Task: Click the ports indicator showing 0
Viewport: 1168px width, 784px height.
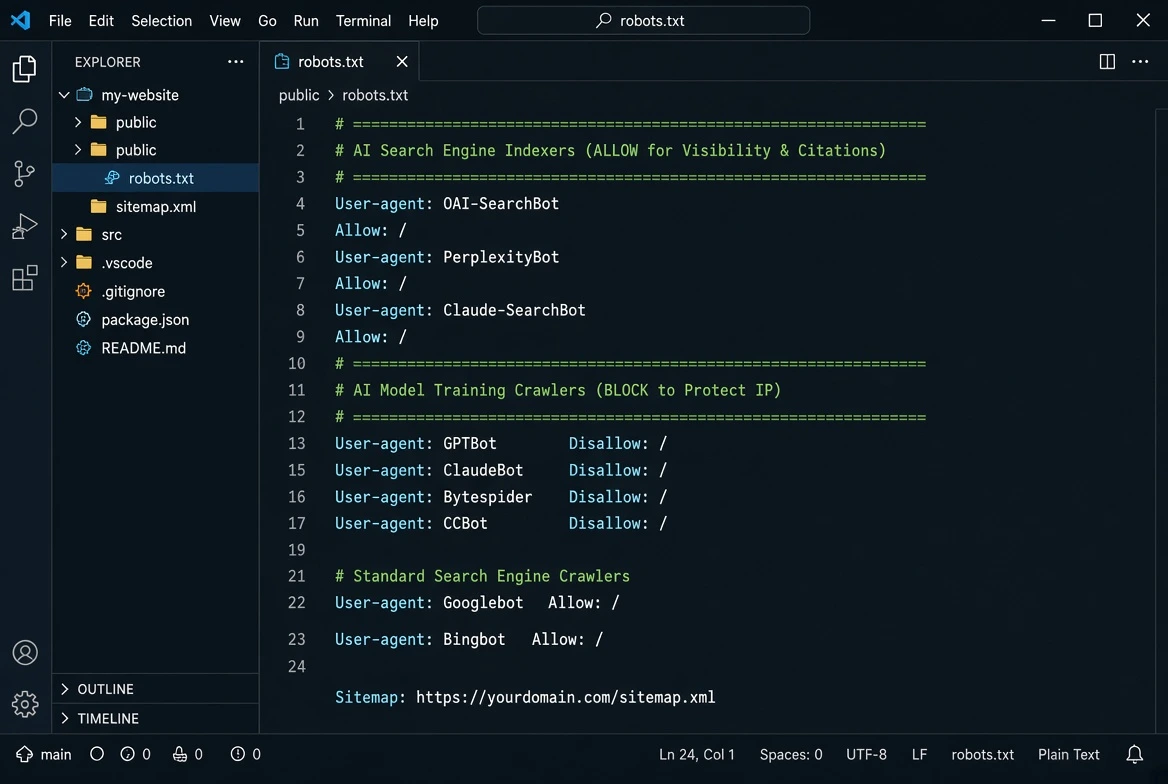Action: coord(188,754)
